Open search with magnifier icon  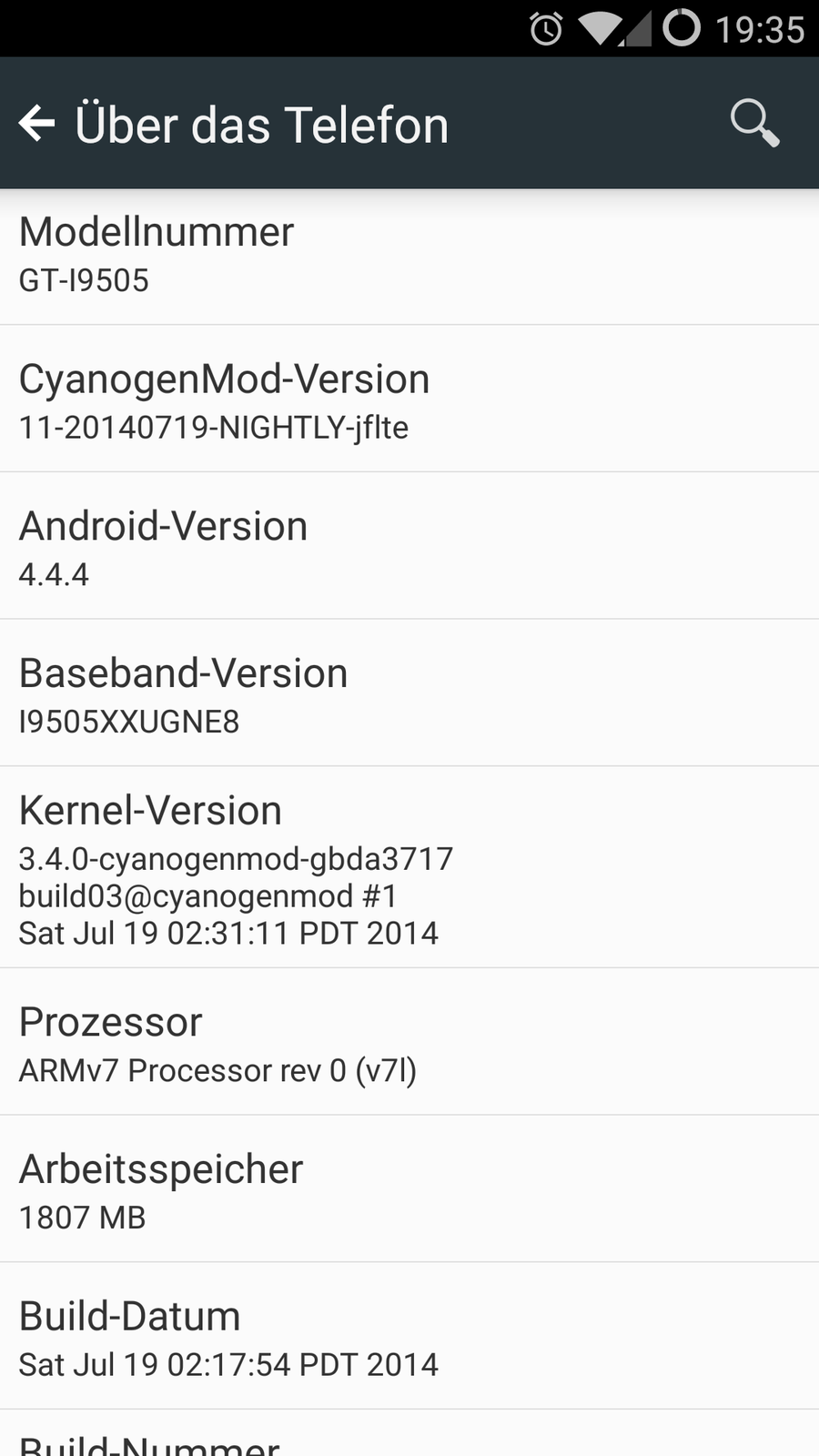coord(754,123)
